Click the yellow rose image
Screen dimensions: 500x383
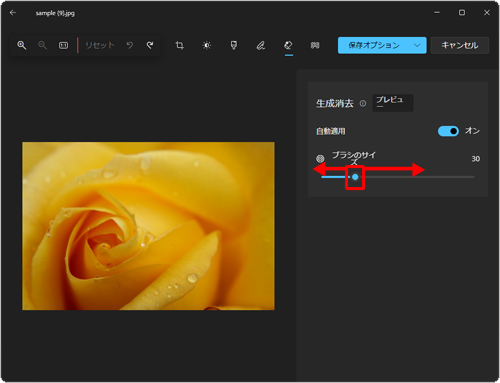coord(148,226)
